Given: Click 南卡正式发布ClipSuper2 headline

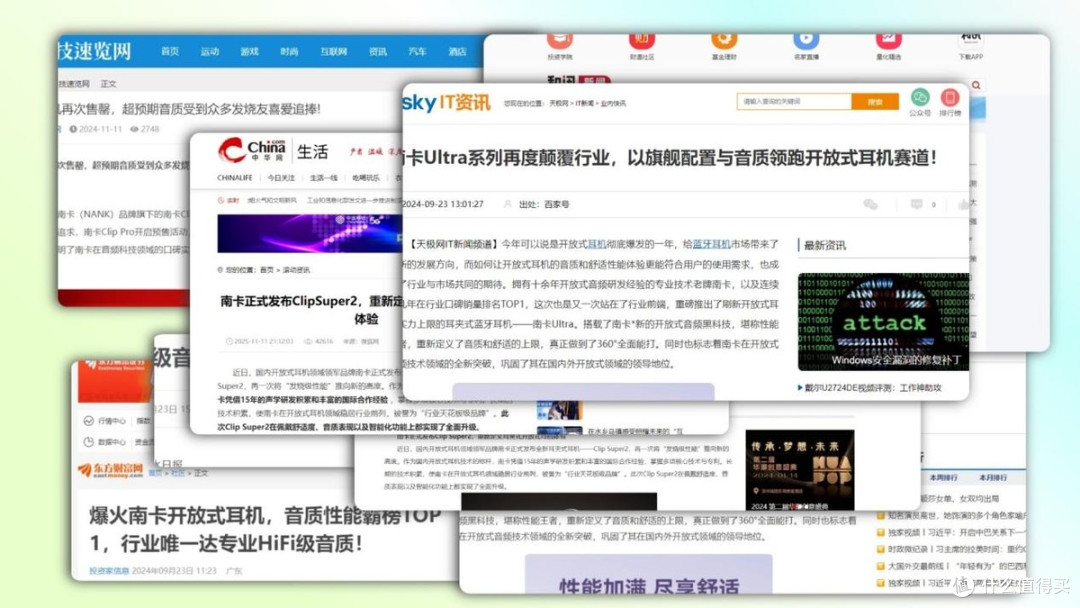Looking at the screenshot, I should tap(311, 309).
